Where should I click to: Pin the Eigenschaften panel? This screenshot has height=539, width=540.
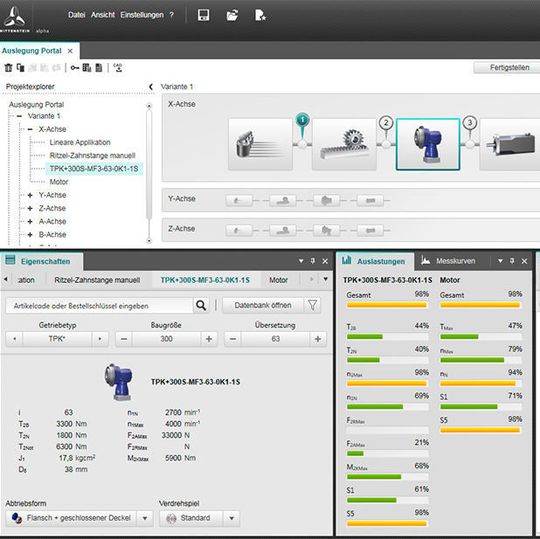click(x=313, y=261)
